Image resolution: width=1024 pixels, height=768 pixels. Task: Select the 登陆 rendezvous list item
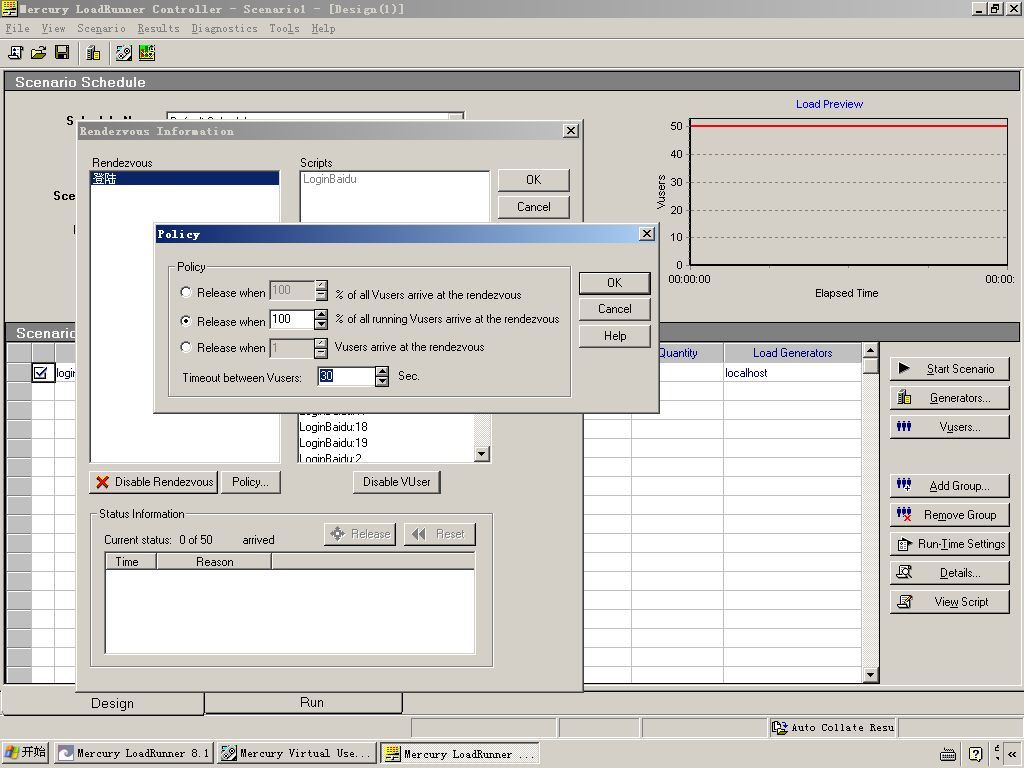[185, 178]
